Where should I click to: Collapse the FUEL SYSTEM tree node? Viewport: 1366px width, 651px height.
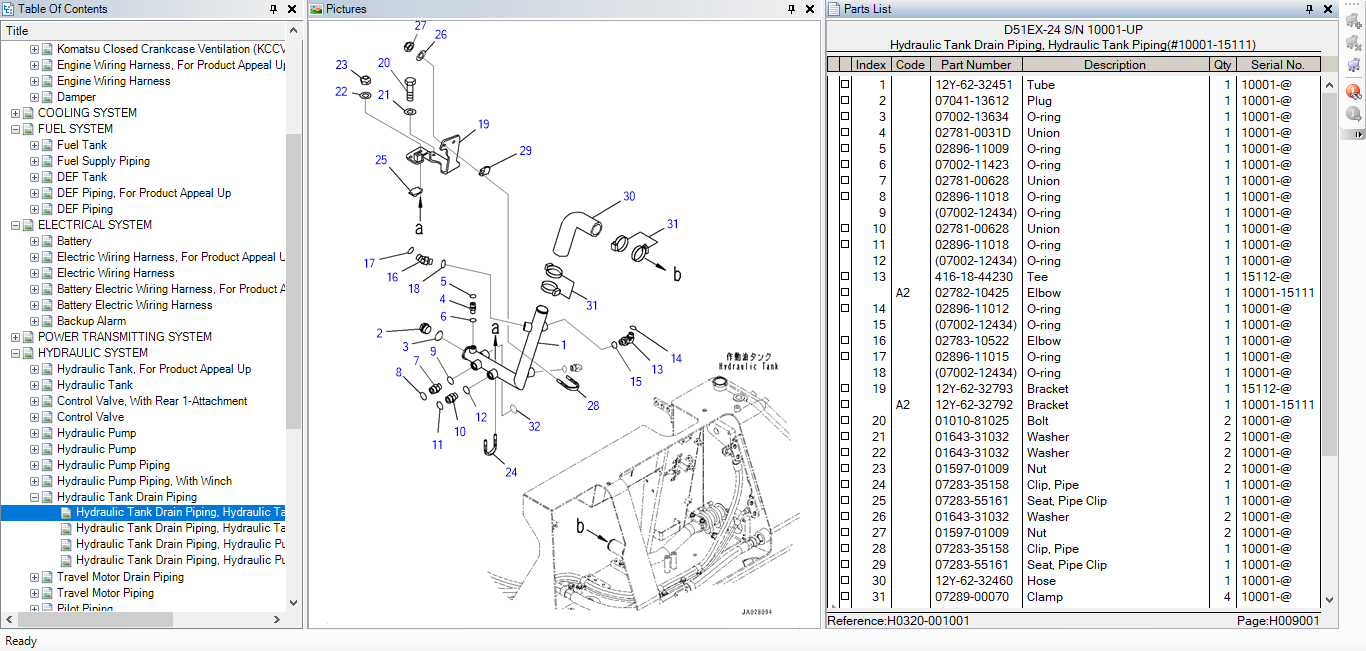point(15,129)
